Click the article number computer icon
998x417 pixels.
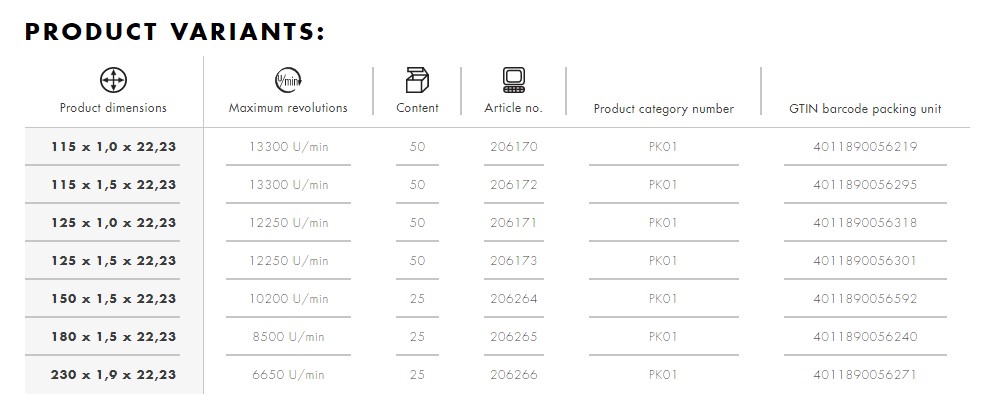pos(514,80)
